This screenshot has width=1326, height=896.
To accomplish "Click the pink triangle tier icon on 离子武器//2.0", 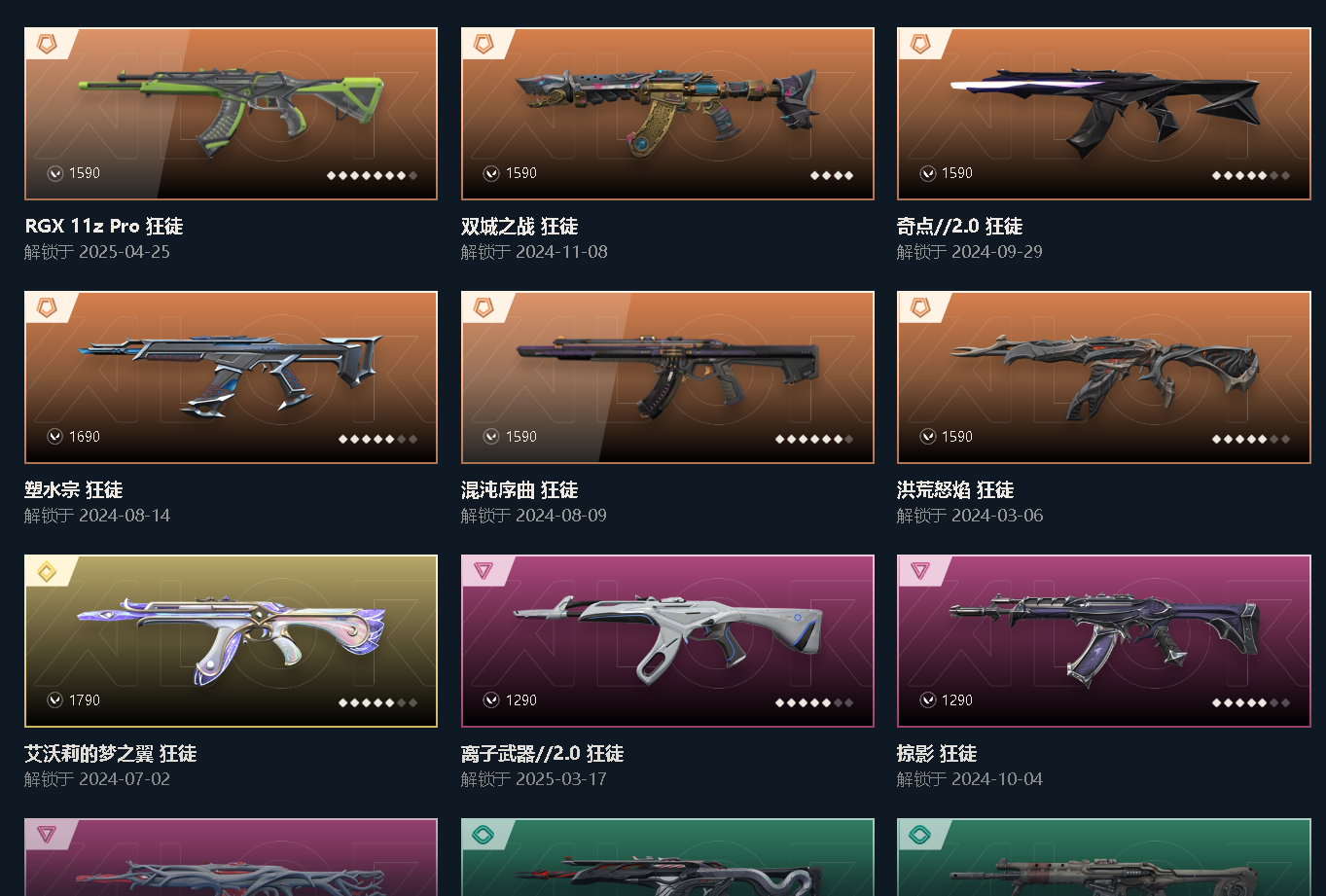I will (484, 571).
